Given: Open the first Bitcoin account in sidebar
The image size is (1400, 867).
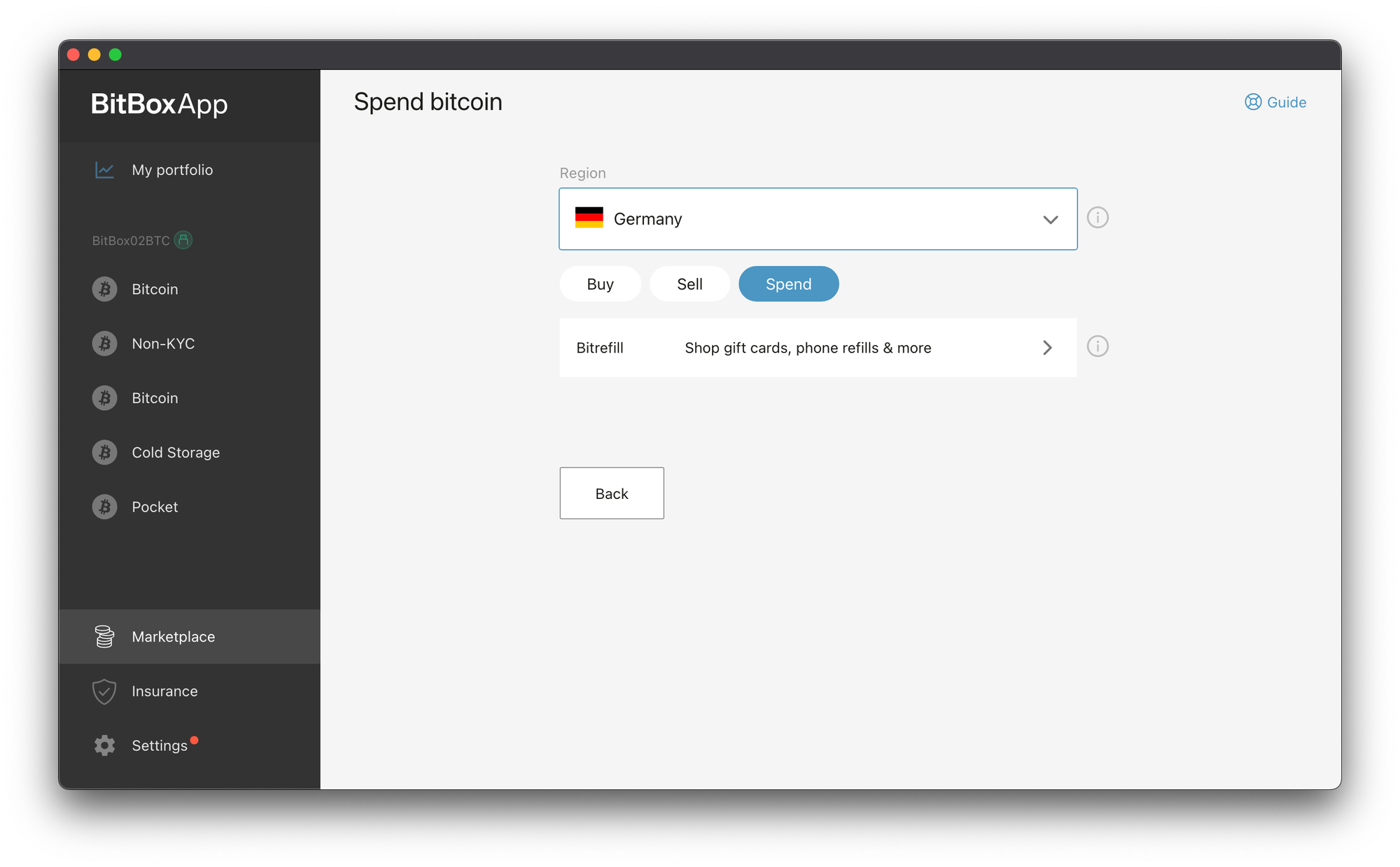Looking at the screenshot, I should coord(155,289).
